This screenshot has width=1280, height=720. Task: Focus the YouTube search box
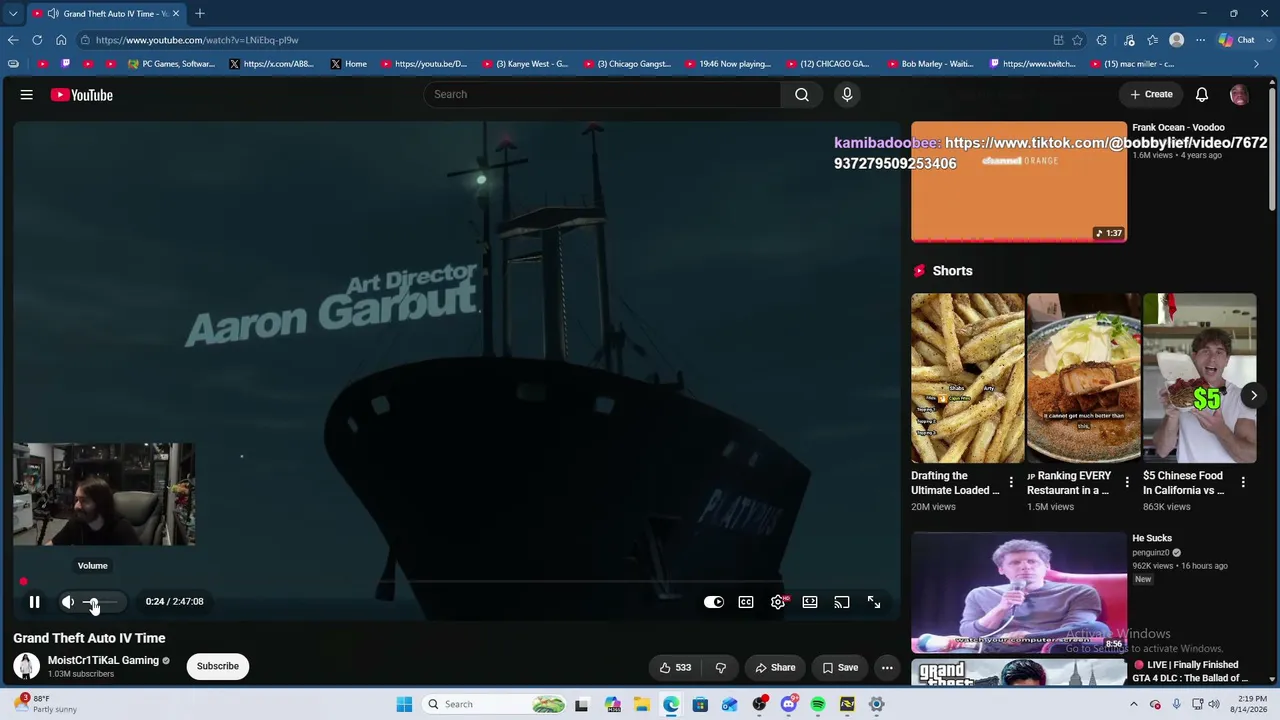click(601, 94)
